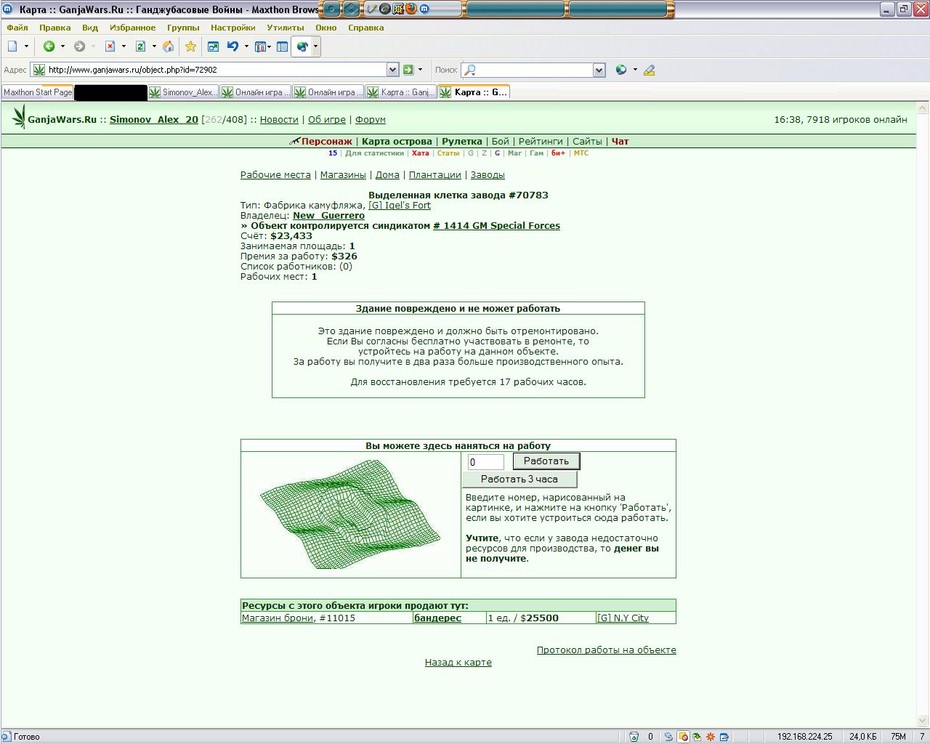Switch to the Simonov_Alex tab
This screenshot has width=930, height=744.
[183, 92]
